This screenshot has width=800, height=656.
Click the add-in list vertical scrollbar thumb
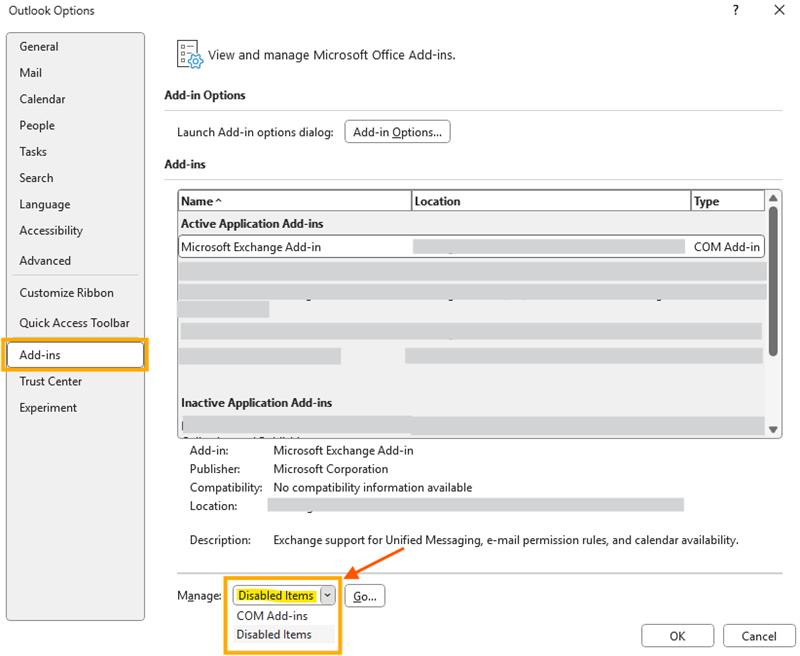(773, 281)
